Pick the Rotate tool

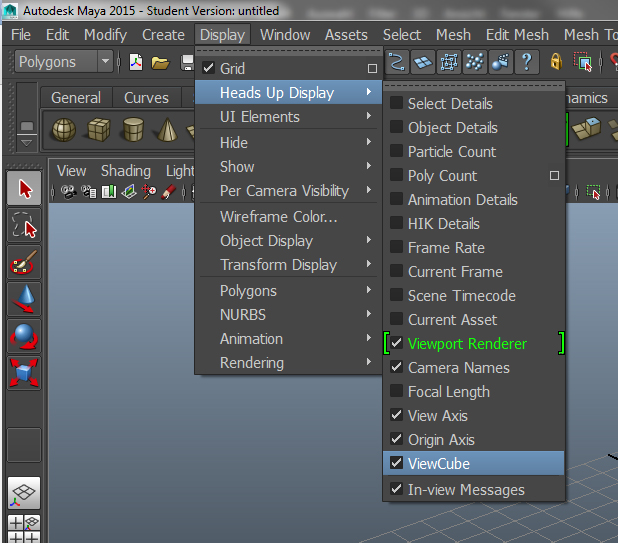24,336
